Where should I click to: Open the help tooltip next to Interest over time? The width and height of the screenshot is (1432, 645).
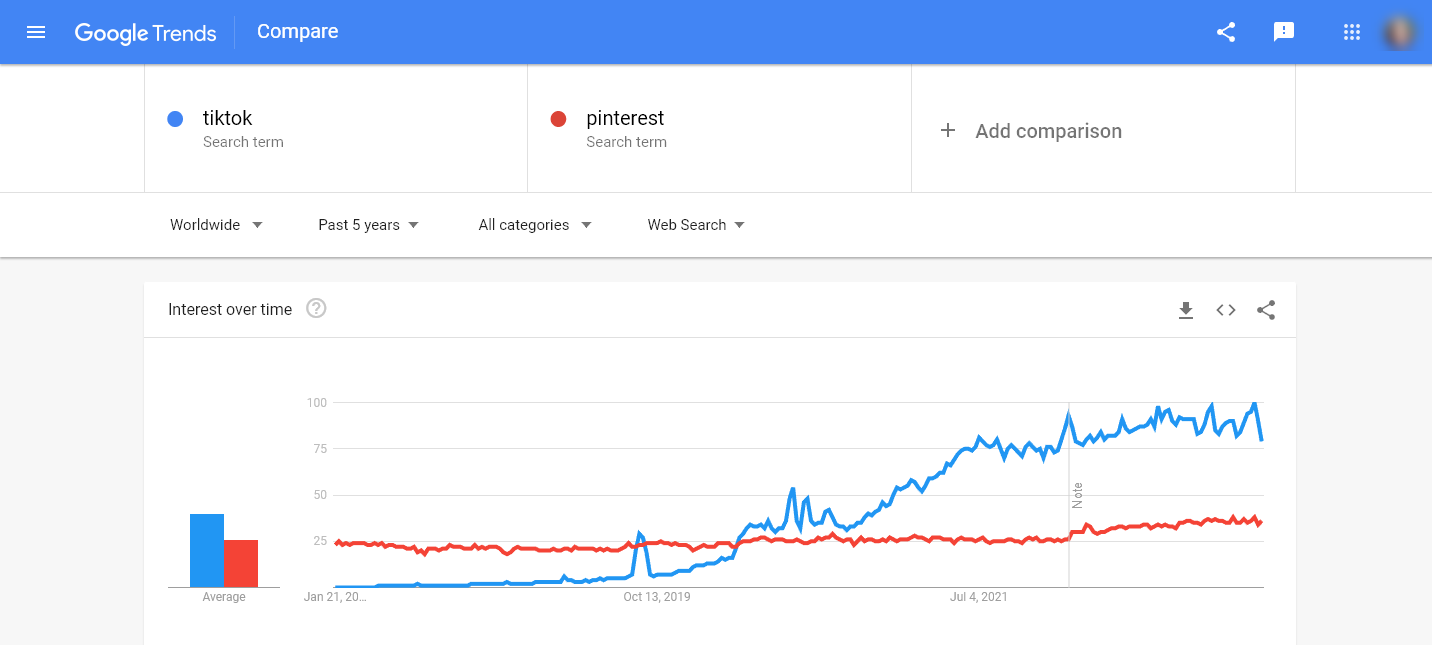click(316, 309)
